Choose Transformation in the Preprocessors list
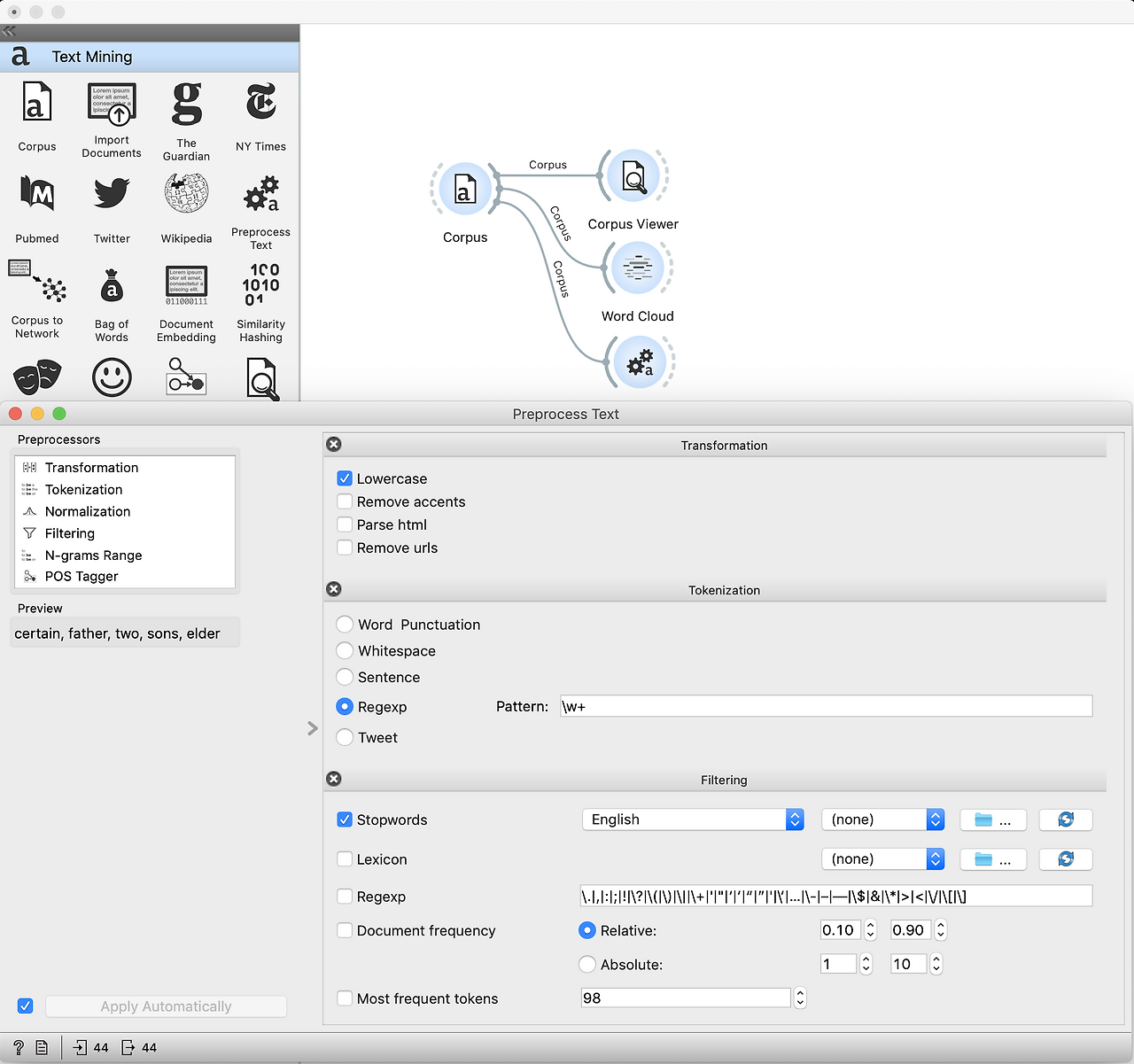The image size is (1134, 1064). click(125, 468)
